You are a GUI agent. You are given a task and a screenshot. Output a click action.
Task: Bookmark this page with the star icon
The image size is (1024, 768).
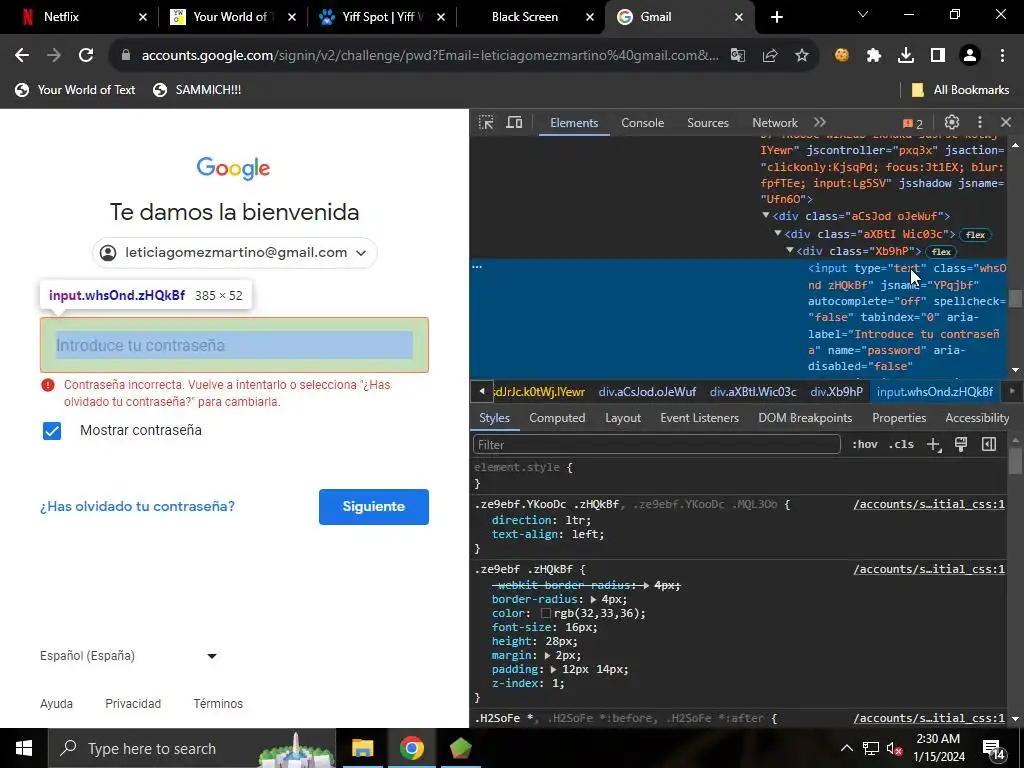coord(802,56)
